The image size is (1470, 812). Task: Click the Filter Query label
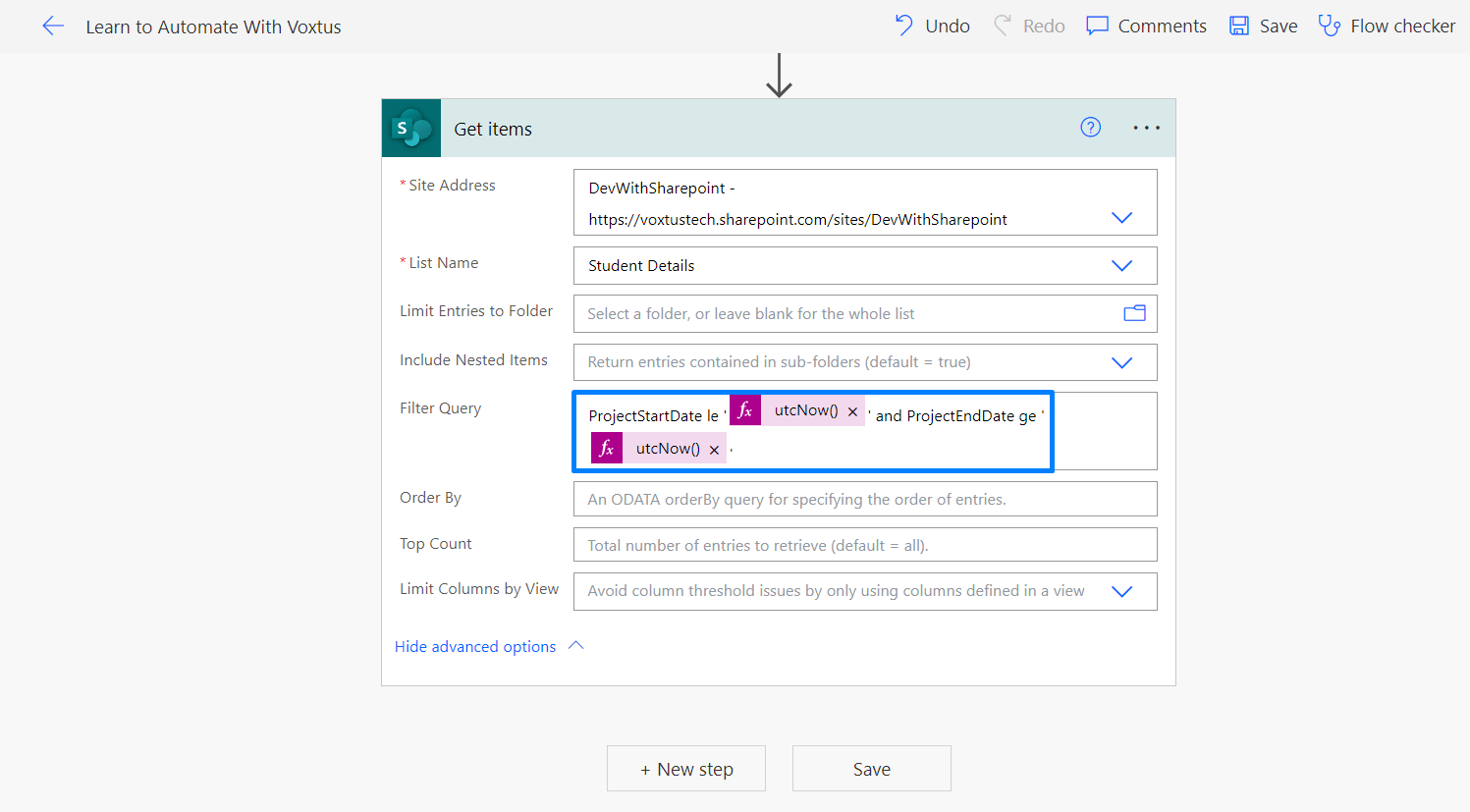click(x=440, y=407)
